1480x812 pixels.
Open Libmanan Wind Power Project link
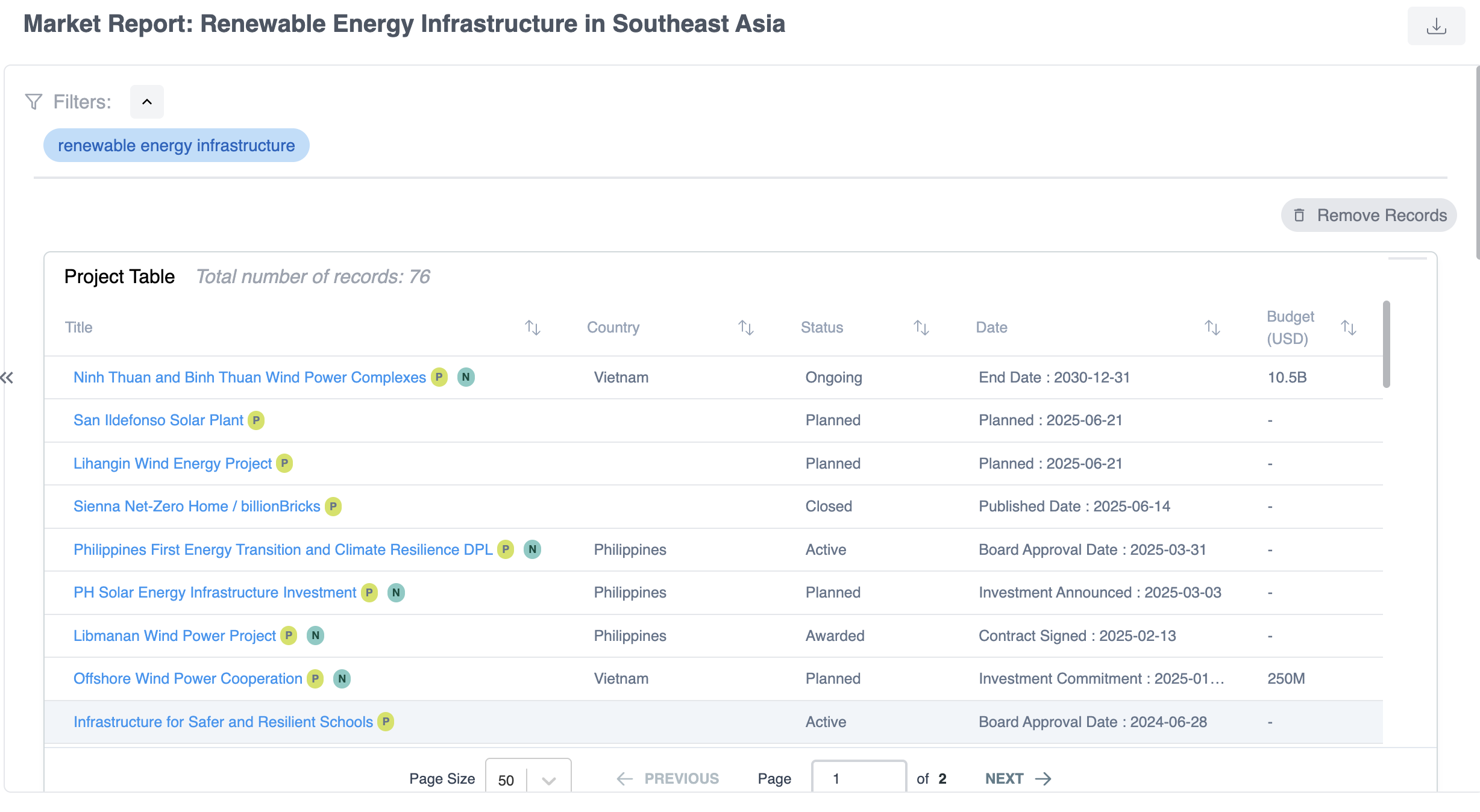point(175,636)
